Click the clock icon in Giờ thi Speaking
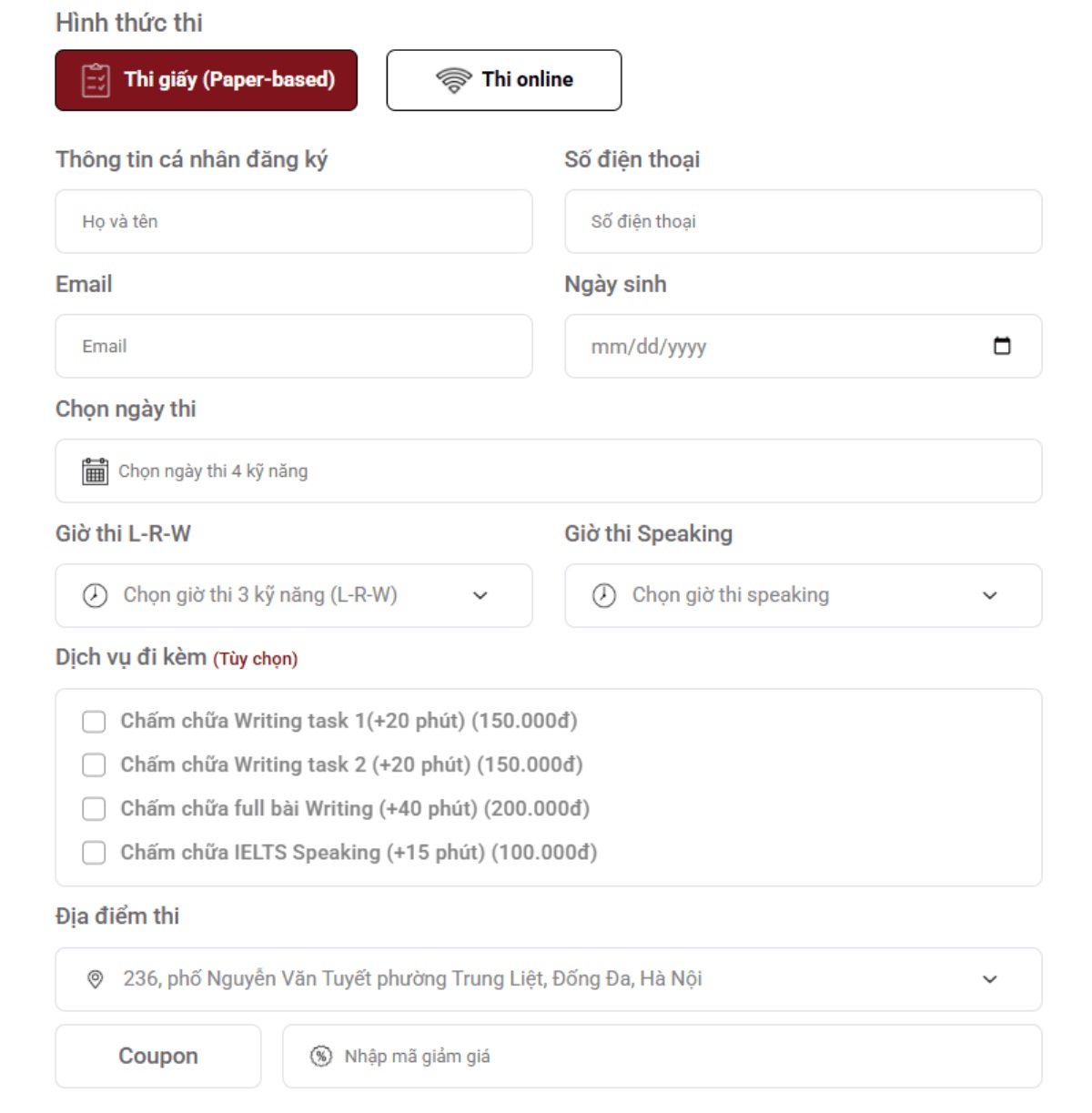1092x1113 pixels. [604, 595]
